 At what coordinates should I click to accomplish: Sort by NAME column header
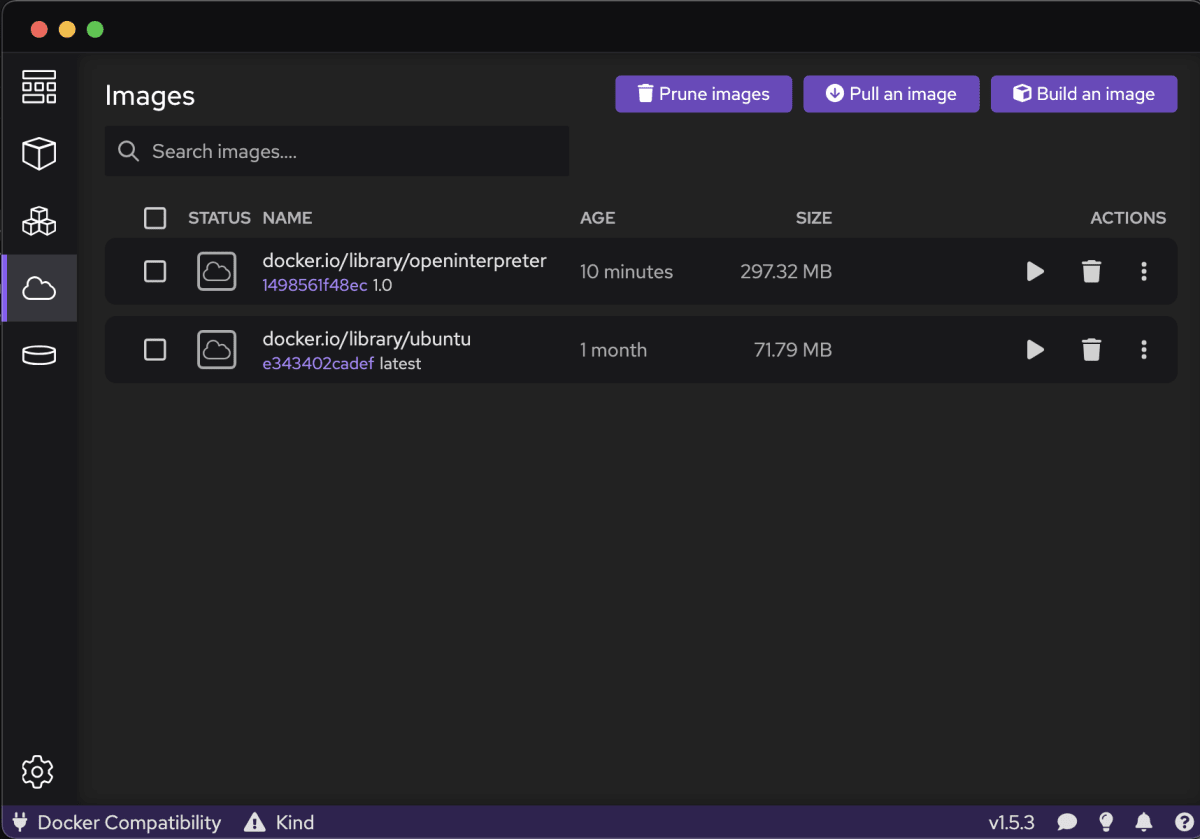point(287,218)
